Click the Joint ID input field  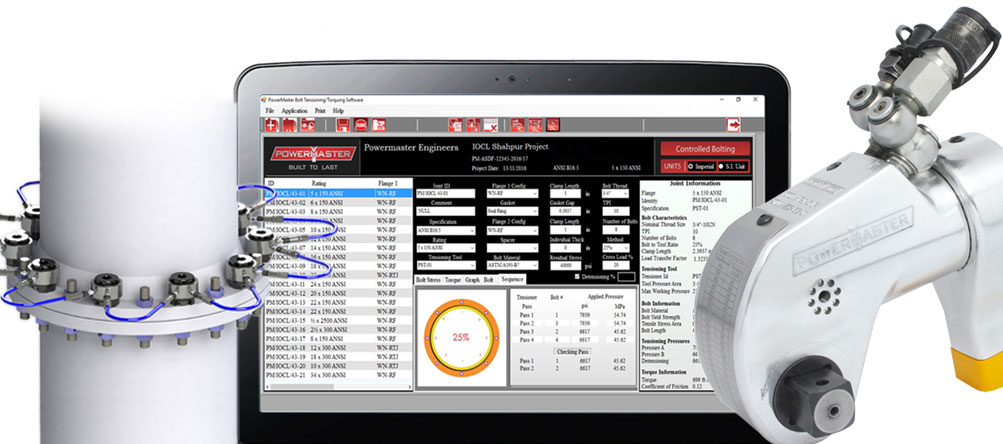click(x=445, y=193)
